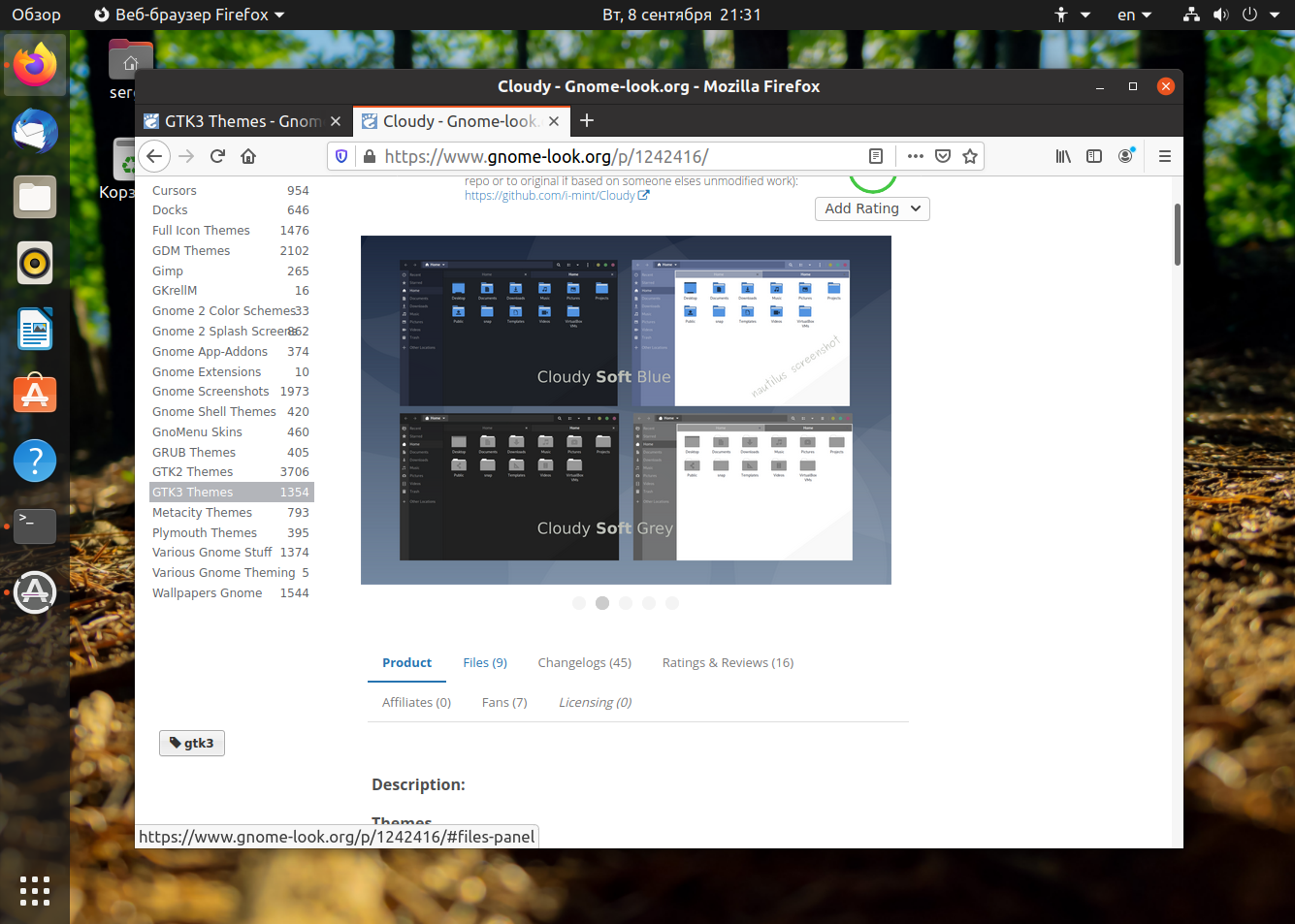1295x924 pixels.
Task: Open Wallpapers Gnome category
Action: coord(231,593)
